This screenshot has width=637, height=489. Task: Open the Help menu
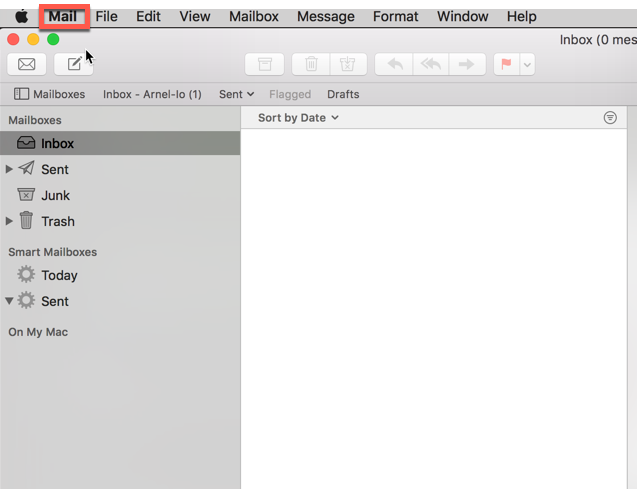522,17
